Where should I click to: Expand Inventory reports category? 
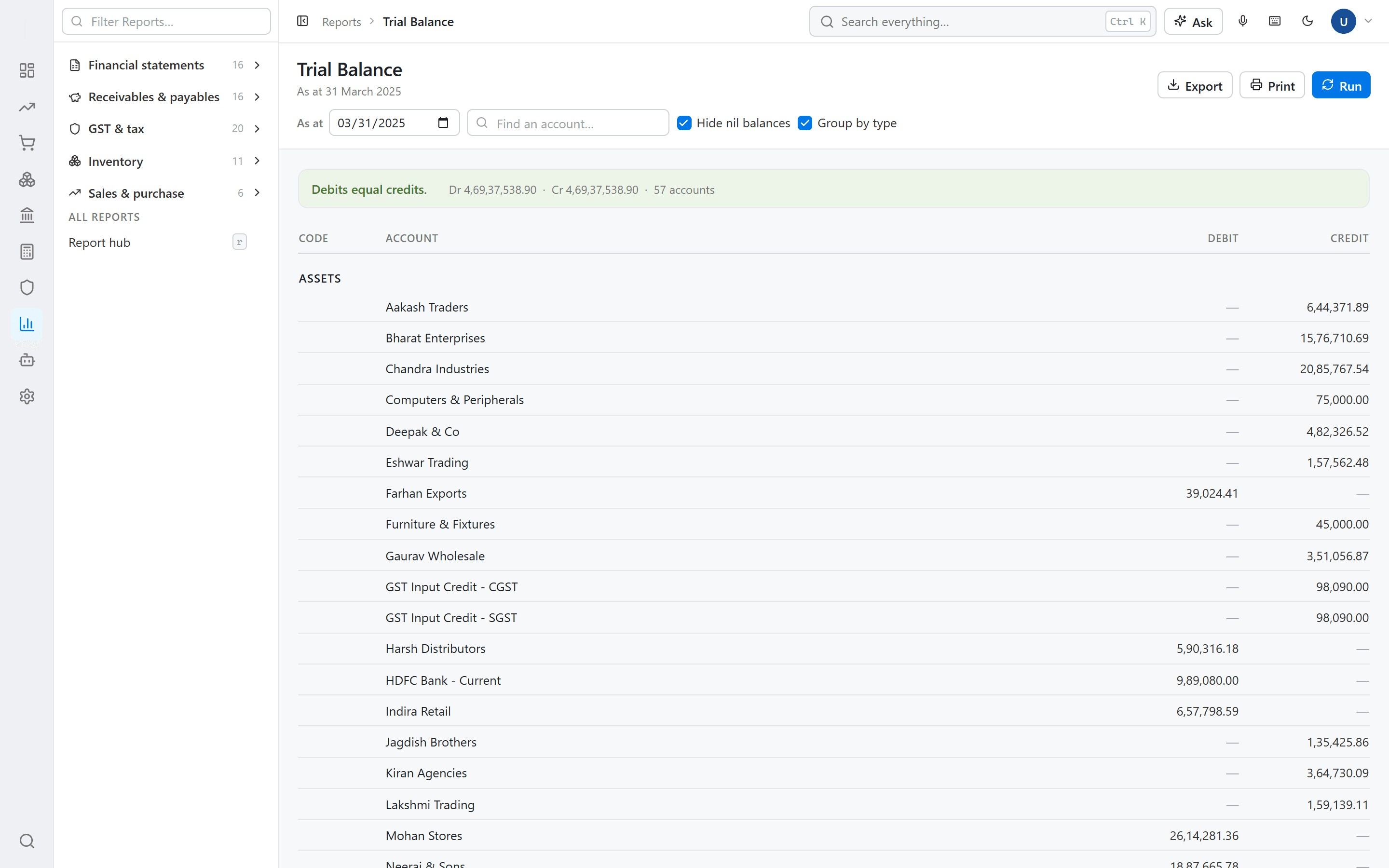point(166,162)
